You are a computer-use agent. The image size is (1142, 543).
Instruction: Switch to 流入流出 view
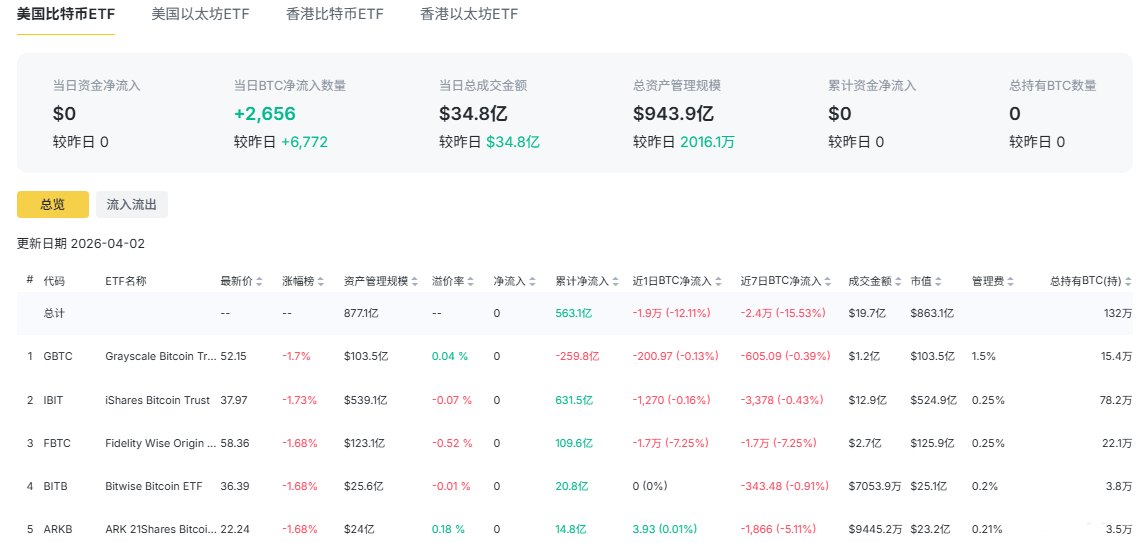tap(132, 205)
